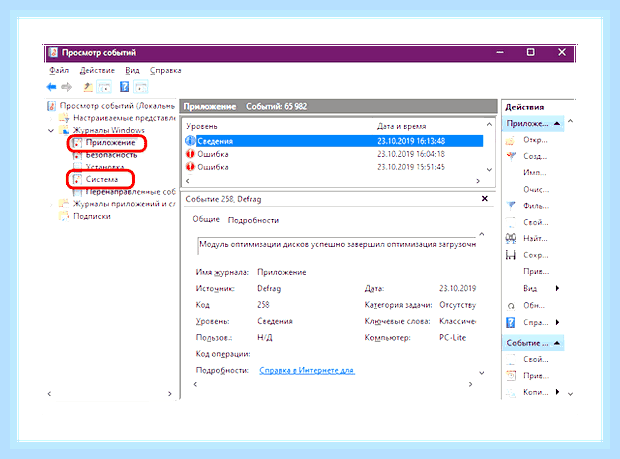
Task: Click the filter current log icon (Фильт...)
Action: click(511, 206)
